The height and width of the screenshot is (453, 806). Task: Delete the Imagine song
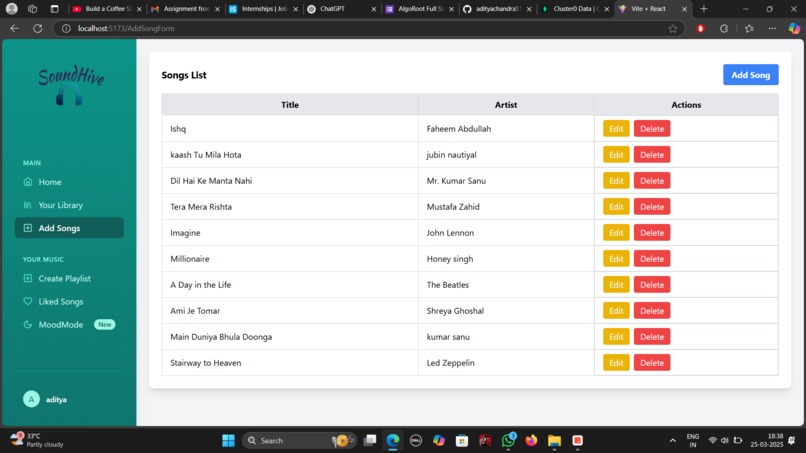click(x=652, y=232)
